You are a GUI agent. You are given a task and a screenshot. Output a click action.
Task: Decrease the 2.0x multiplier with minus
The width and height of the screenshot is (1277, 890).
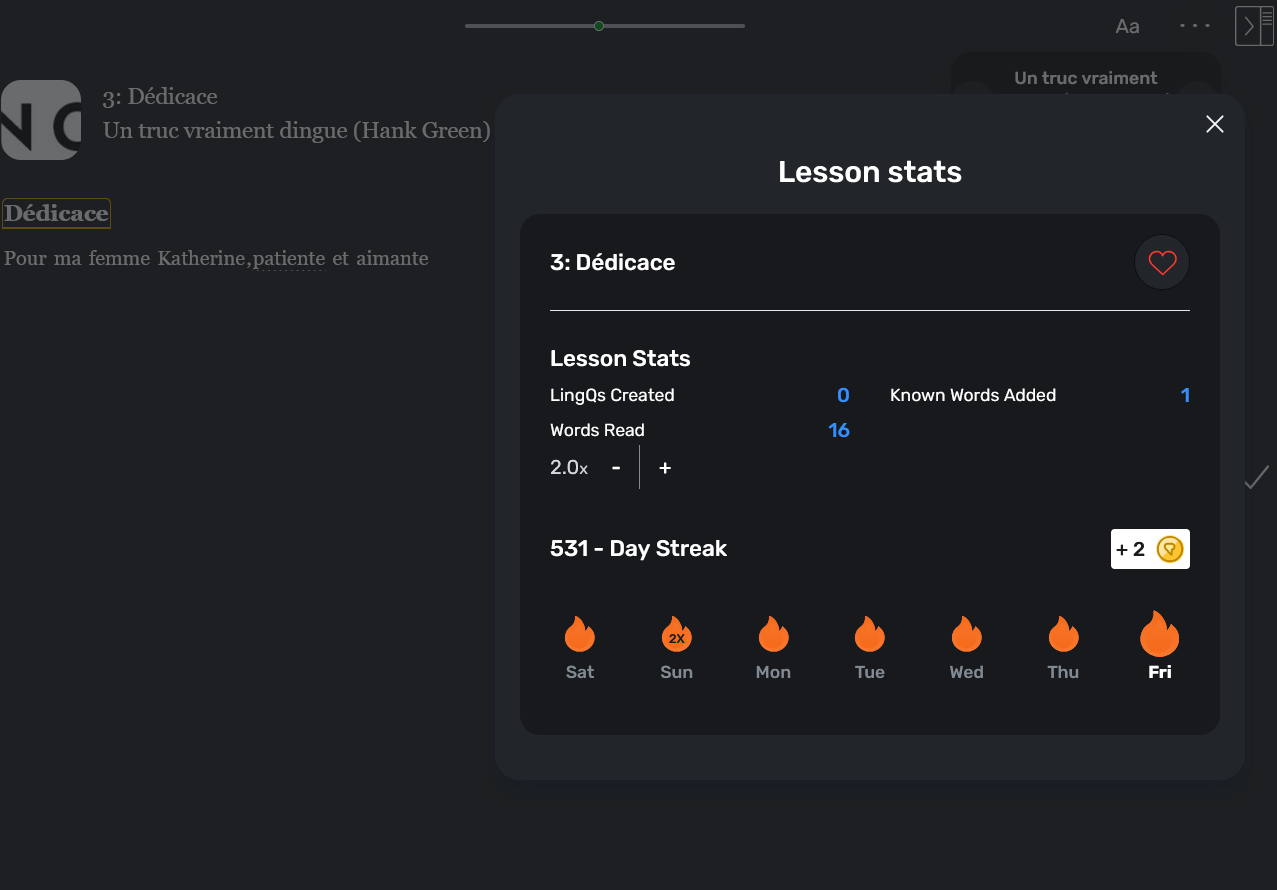[x=616, y=467]
